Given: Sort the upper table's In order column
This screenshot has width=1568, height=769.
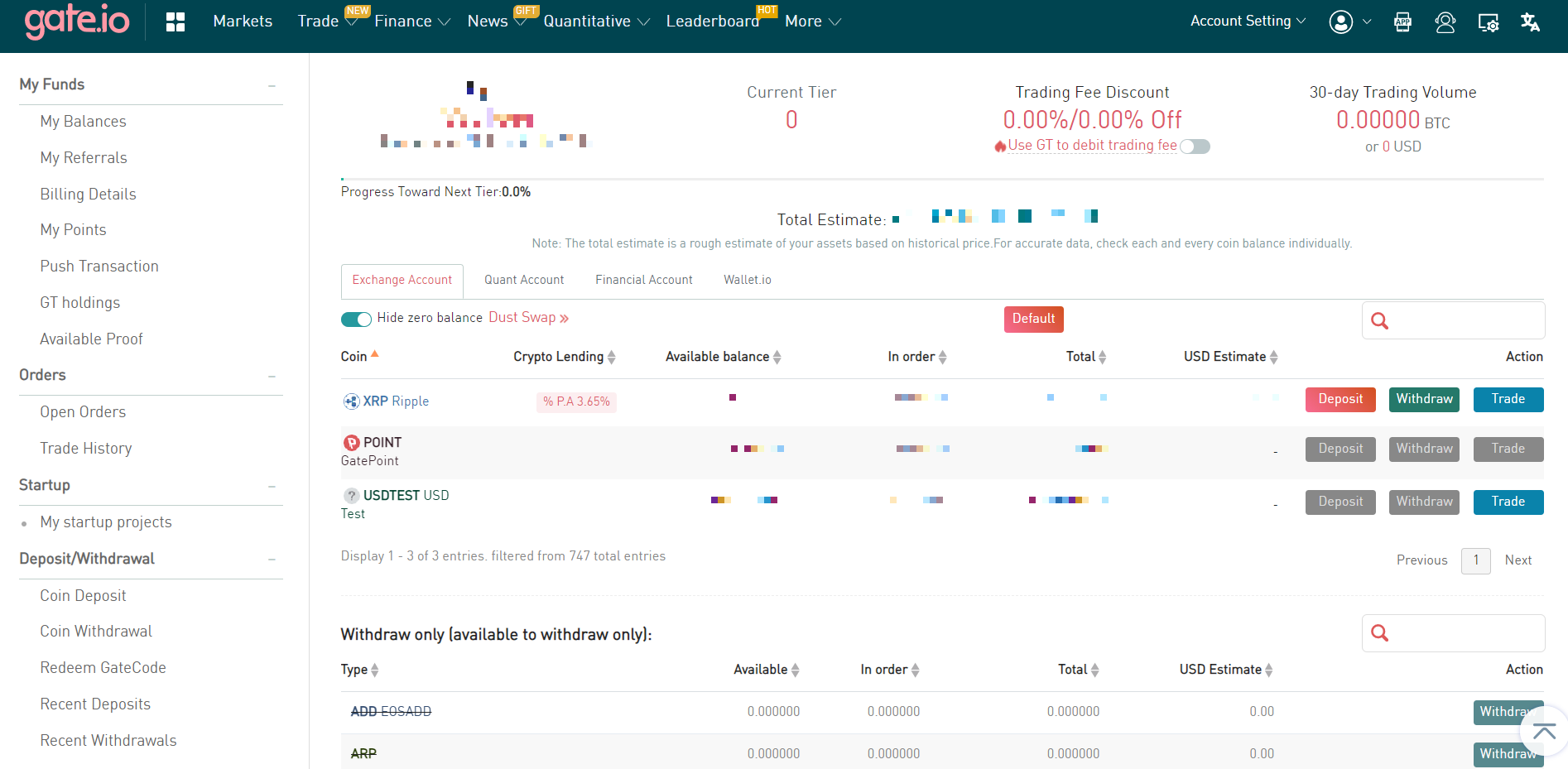Looking at the screenshot, I should [943, 357].
